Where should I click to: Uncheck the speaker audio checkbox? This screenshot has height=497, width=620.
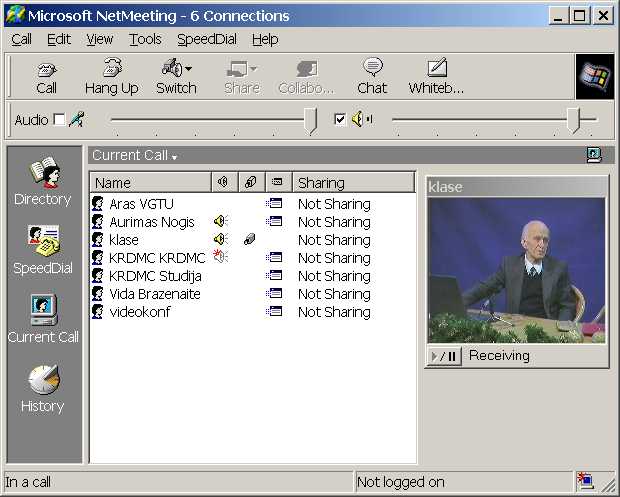[340, 120]
